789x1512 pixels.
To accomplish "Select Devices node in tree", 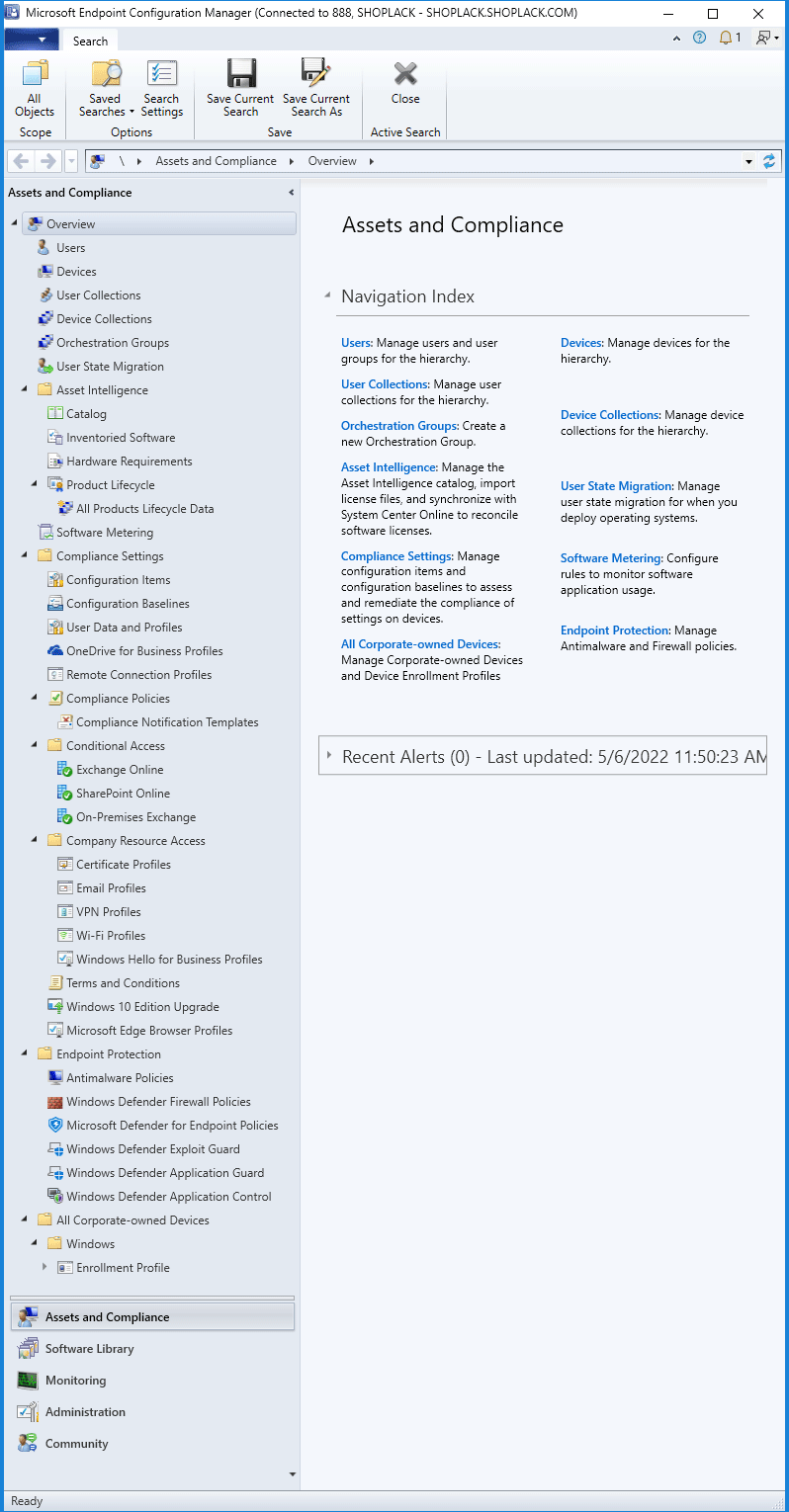I will [x=76, y=272].
